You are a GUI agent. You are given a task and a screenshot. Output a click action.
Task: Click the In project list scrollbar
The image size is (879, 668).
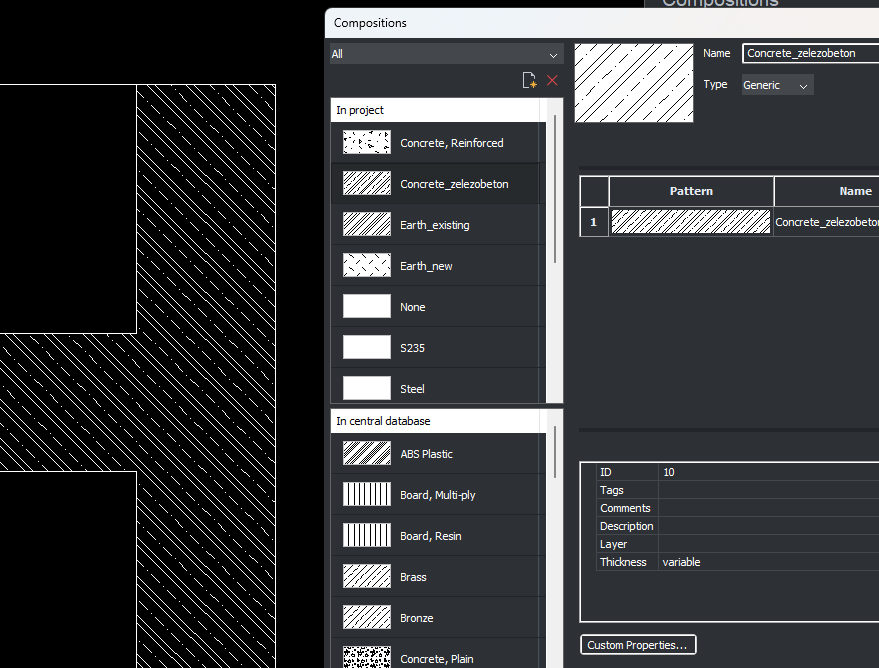click(x=555, y=190)
